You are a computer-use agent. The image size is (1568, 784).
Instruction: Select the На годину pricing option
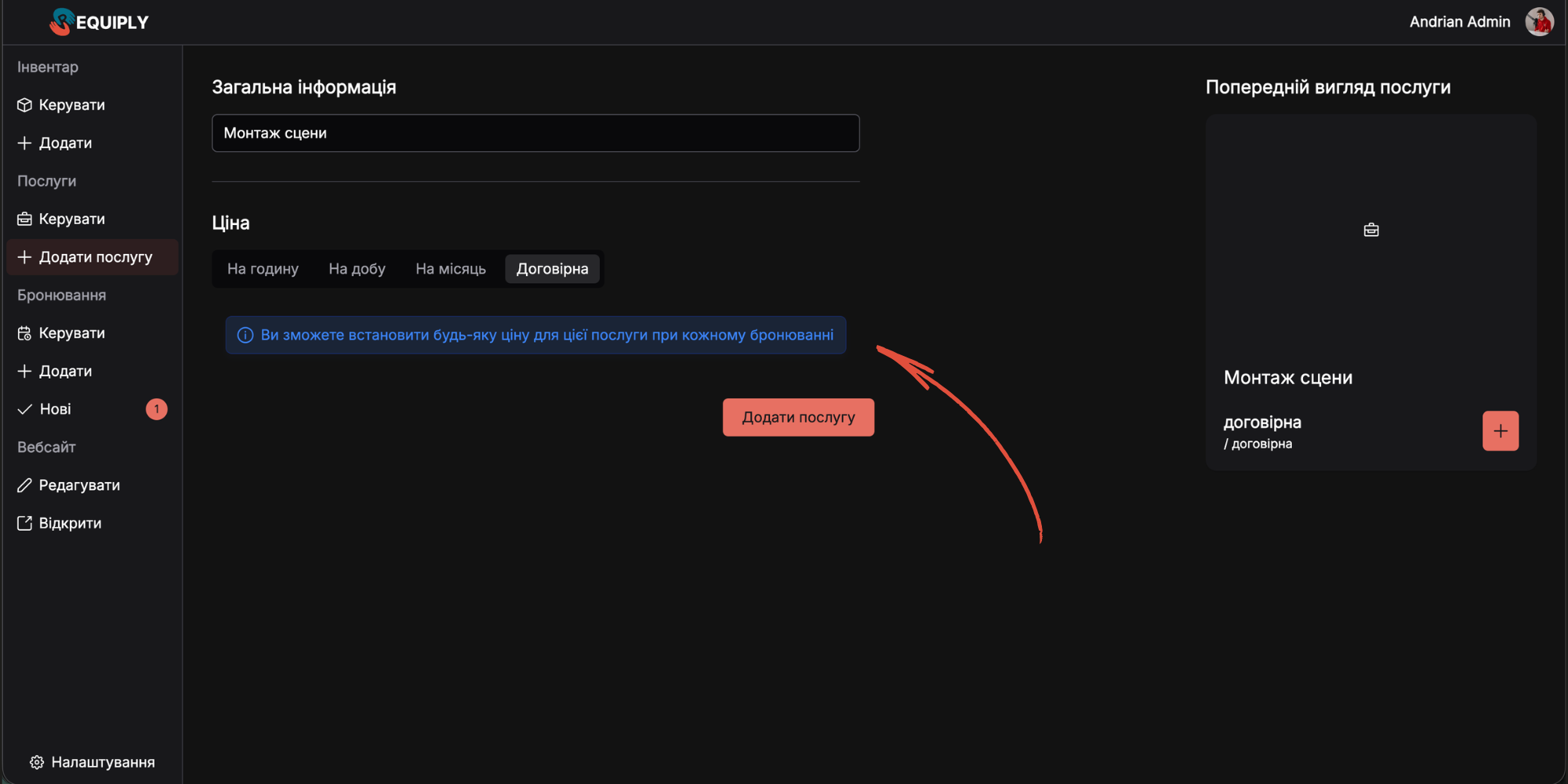(263, 269)
